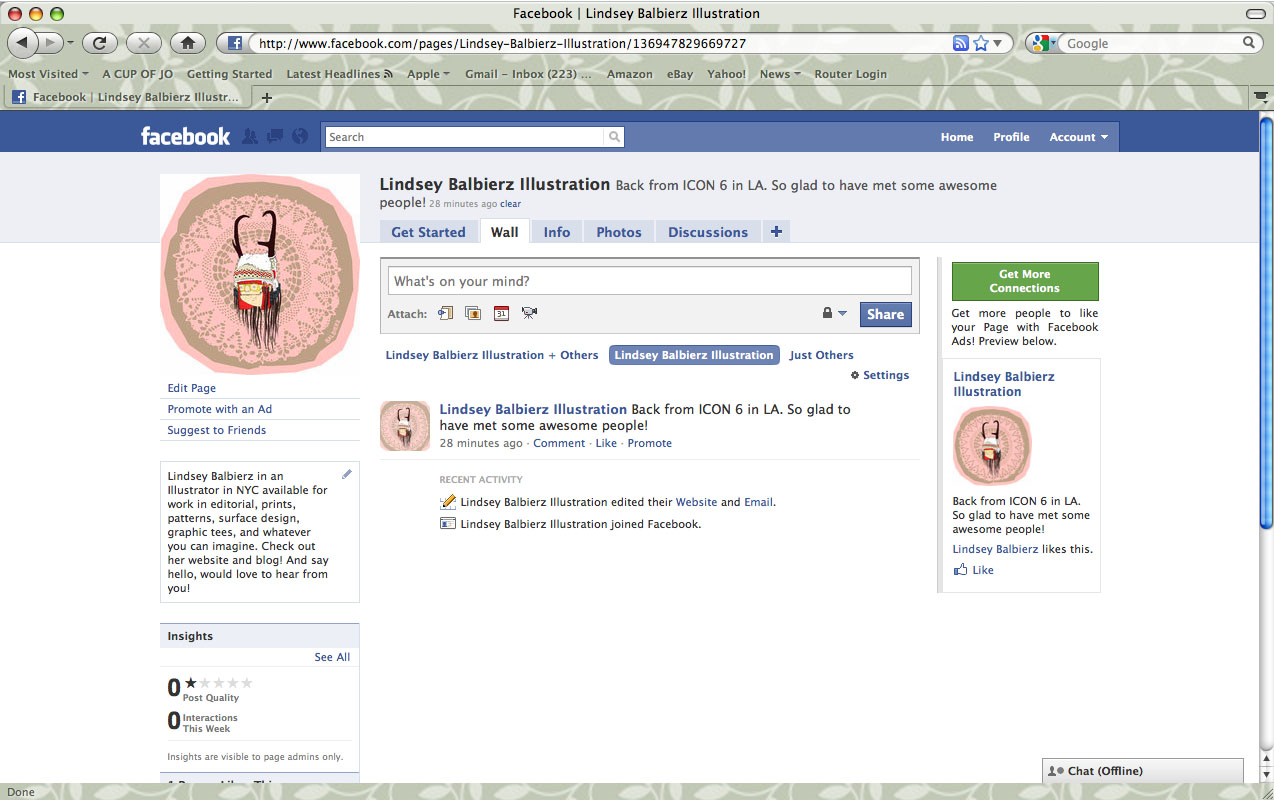
Task: Switch to the Info tab
Action: [557, 232]
